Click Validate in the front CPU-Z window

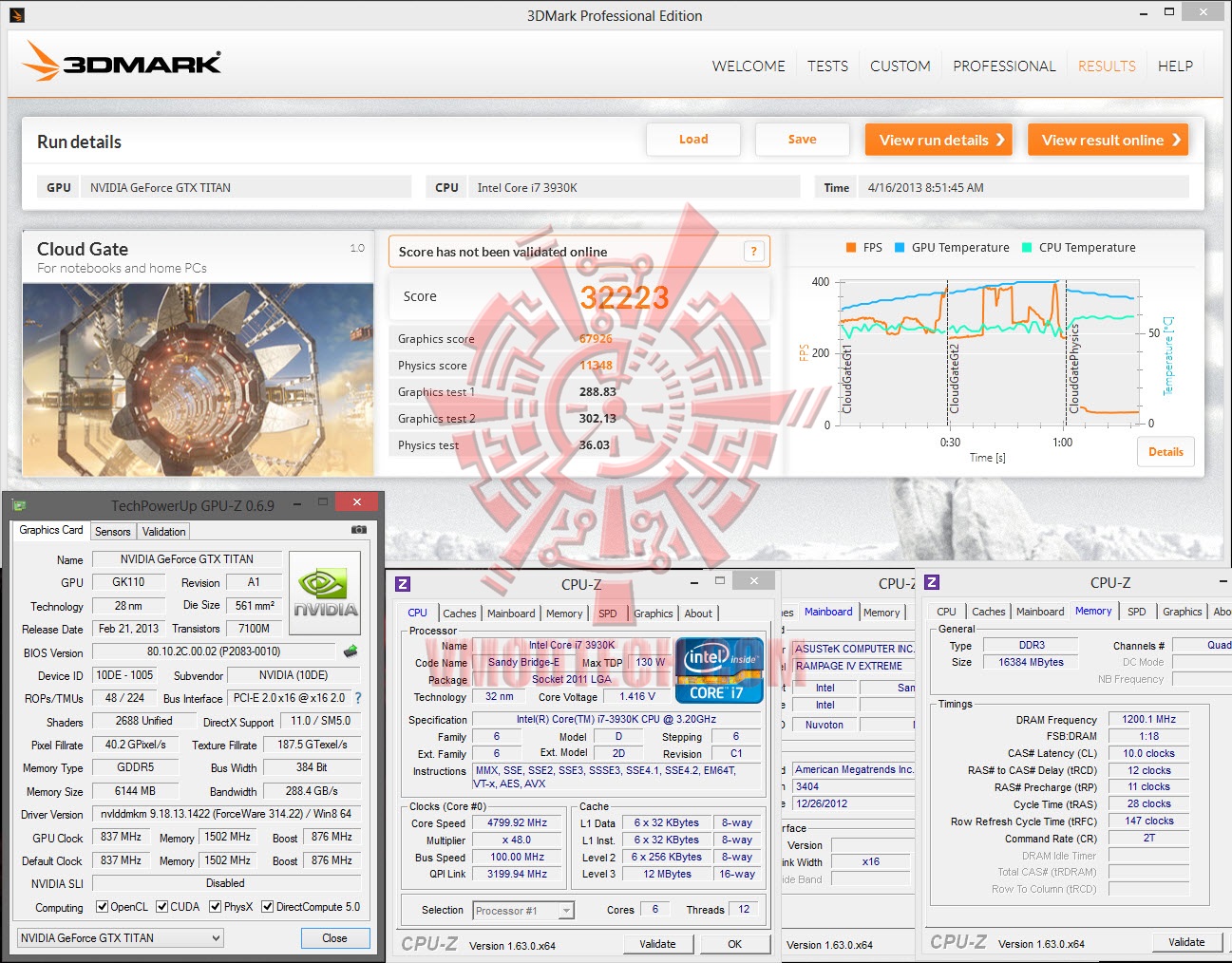pyautogui.click(x=657, y=944)
